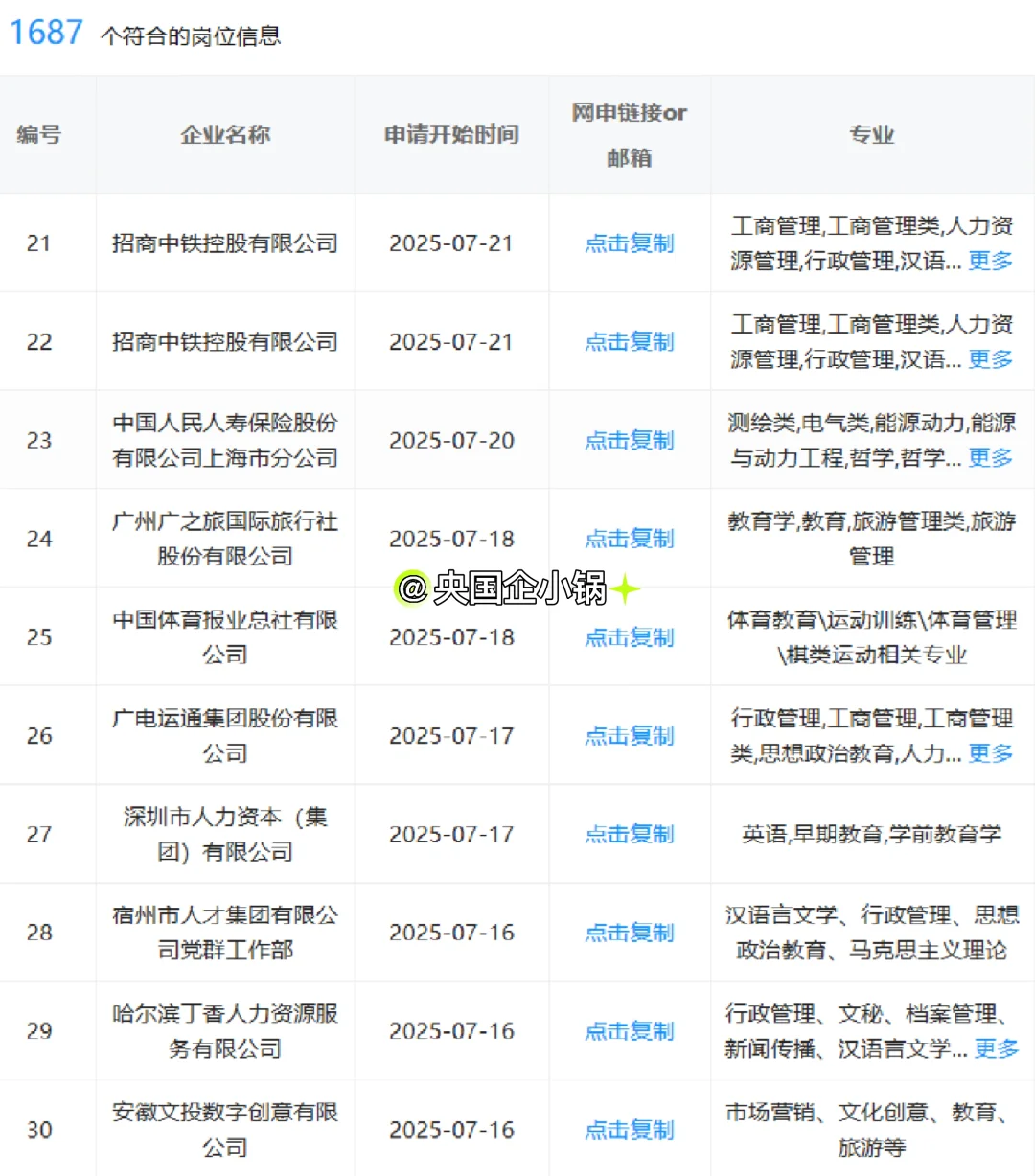1035x1176 pixels.
Task: Click date 2025-07-21 in row 21
Action: click(x=451, y=243)
